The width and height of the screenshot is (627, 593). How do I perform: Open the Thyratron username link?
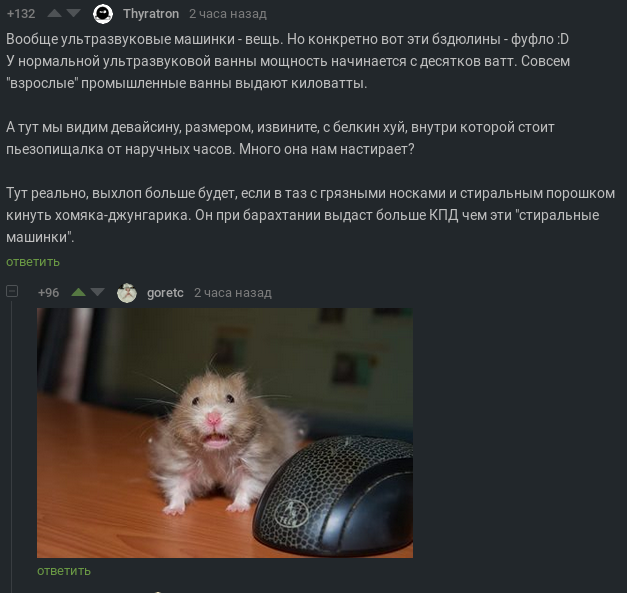pyautogui.click(x=151, y=14)
